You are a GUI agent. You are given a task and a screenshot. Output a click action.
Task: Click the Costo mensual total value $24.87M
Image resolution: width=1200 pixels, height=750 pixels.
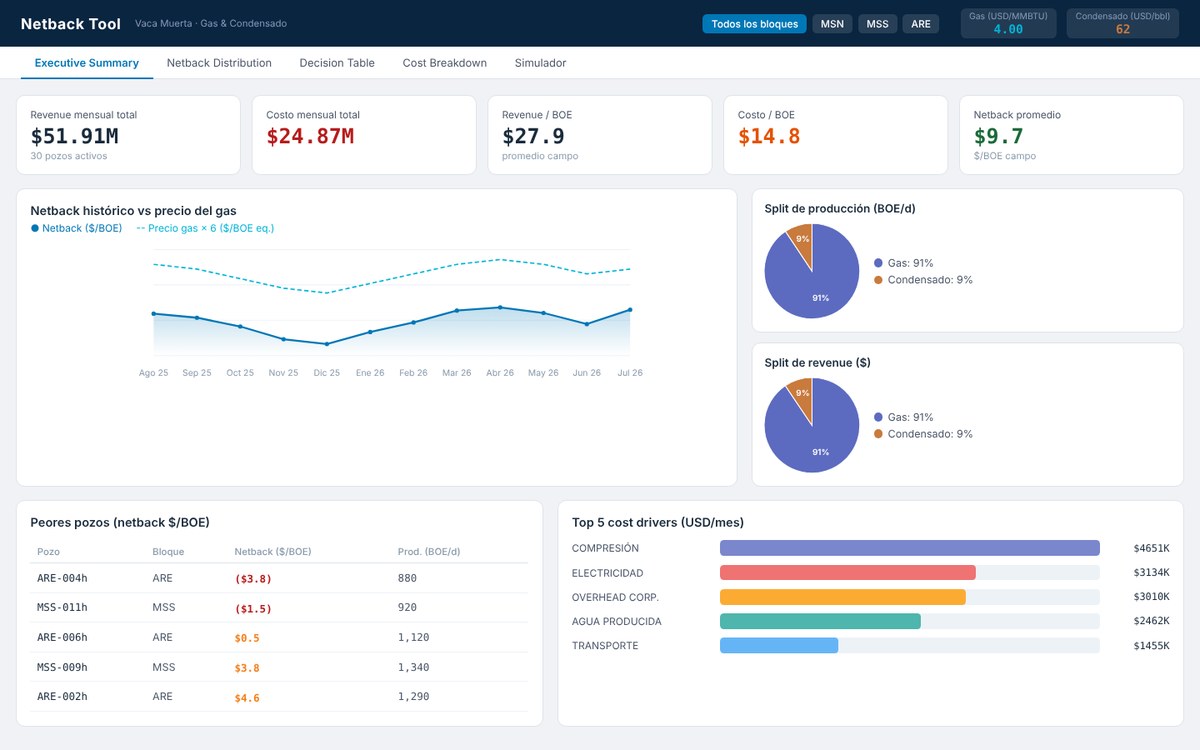pos(310,136)
